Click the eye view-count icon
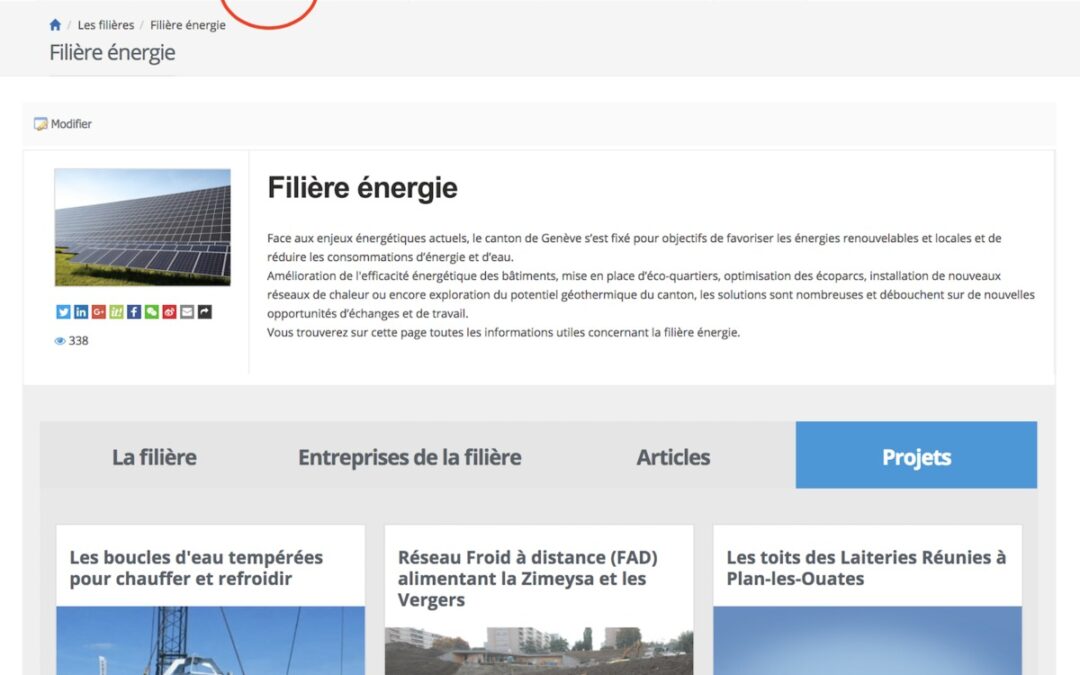The width and height of the screenshot is (1080, 675). (x=60, y=341)
